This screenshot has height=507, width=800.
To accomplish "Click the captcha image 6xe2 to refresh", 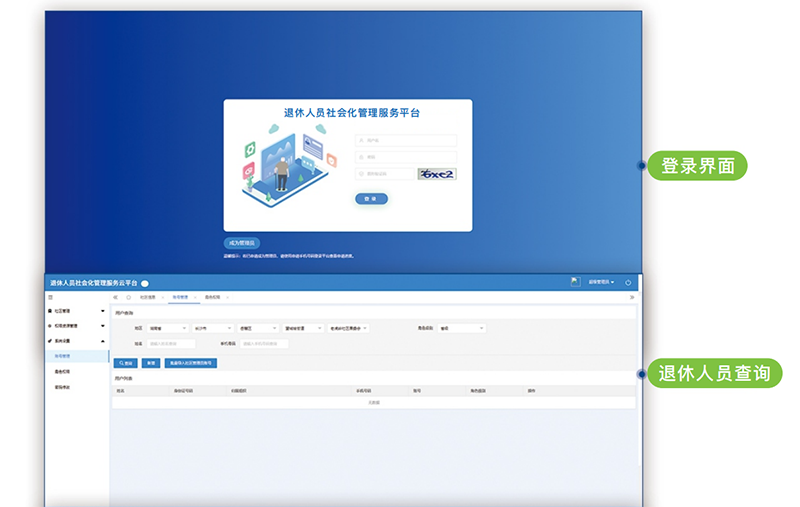I will 437,174.
